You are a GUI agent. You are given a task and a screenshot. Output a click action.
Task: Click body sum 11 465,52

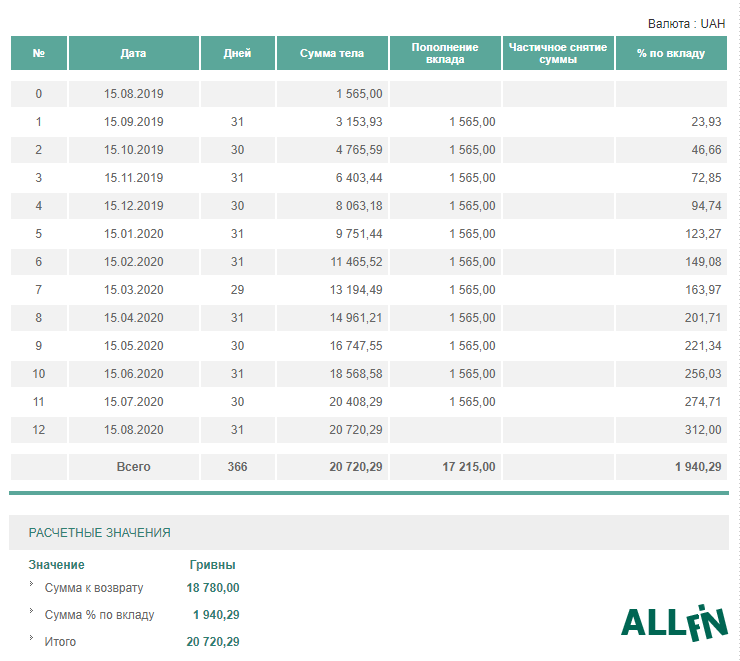click(x=356, y=262)
